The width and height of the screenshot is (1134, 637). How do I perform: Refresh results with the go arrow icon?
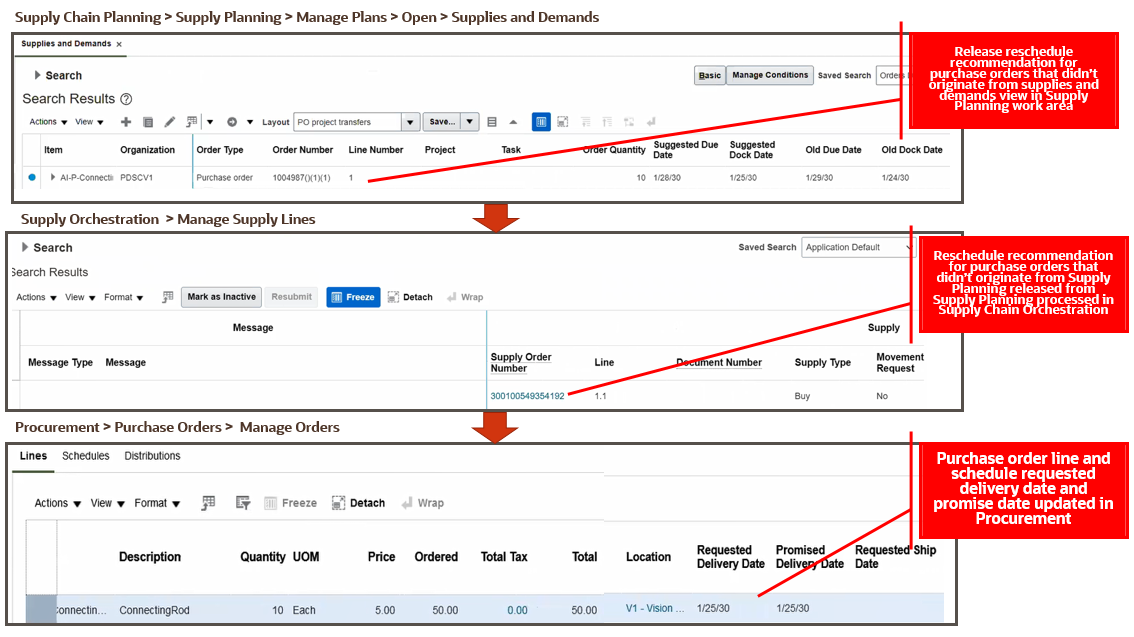coord(233,122)
